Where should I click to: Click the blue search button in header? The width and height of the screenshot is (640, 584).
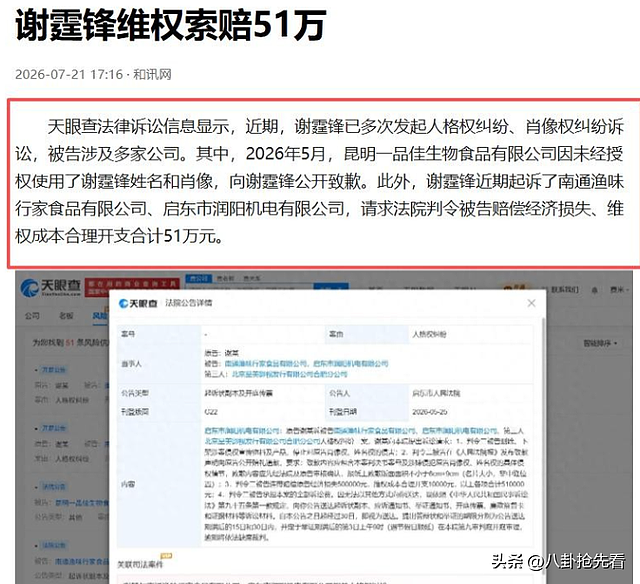[x=331, y=288]
